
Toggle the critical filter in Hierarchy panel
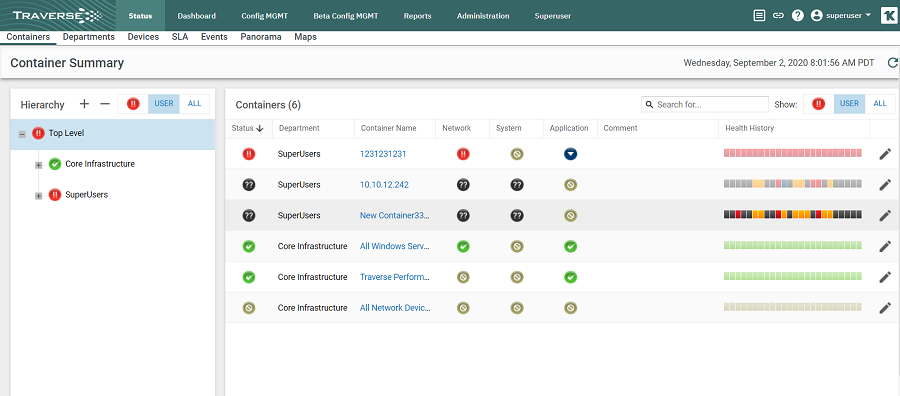coord(133,104)
